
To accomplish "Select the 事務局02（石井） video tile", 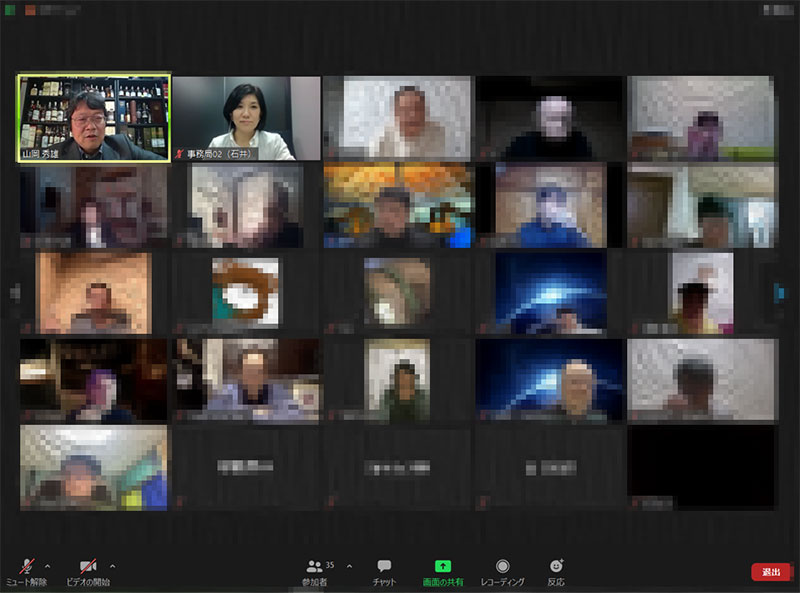I will [246, 117].
